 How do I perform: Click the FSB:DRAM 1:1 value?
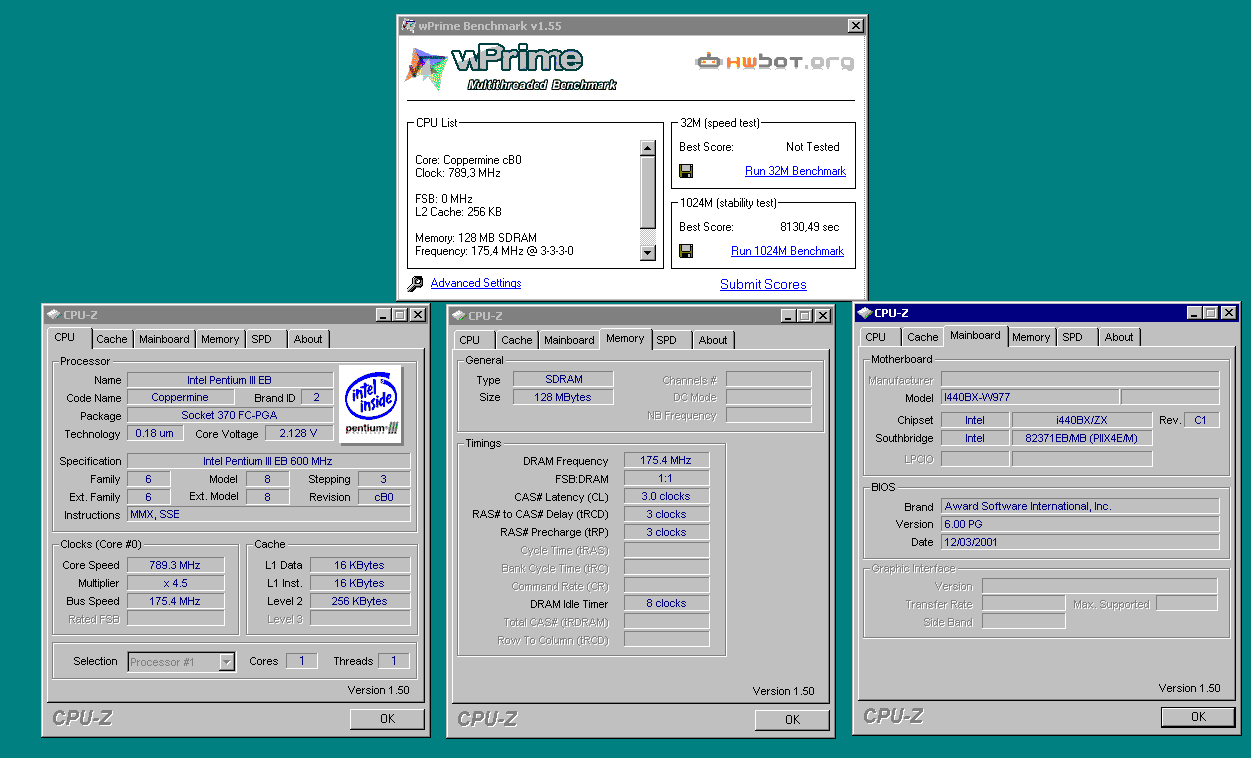(x=666, y=479)
